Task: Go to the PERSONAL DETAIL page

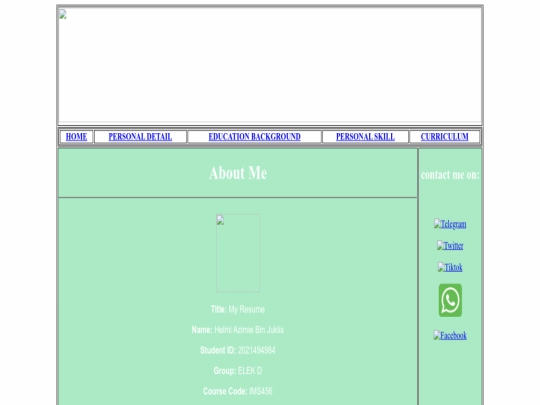Action: [140, 137]
